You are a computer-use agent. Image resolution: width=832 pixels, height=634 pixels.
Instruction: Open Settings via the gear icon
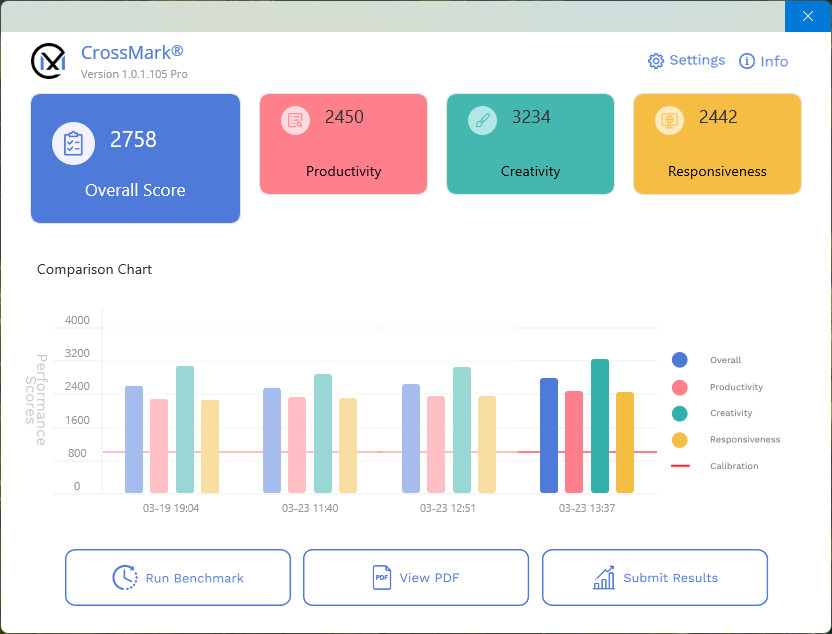(656, 61)
